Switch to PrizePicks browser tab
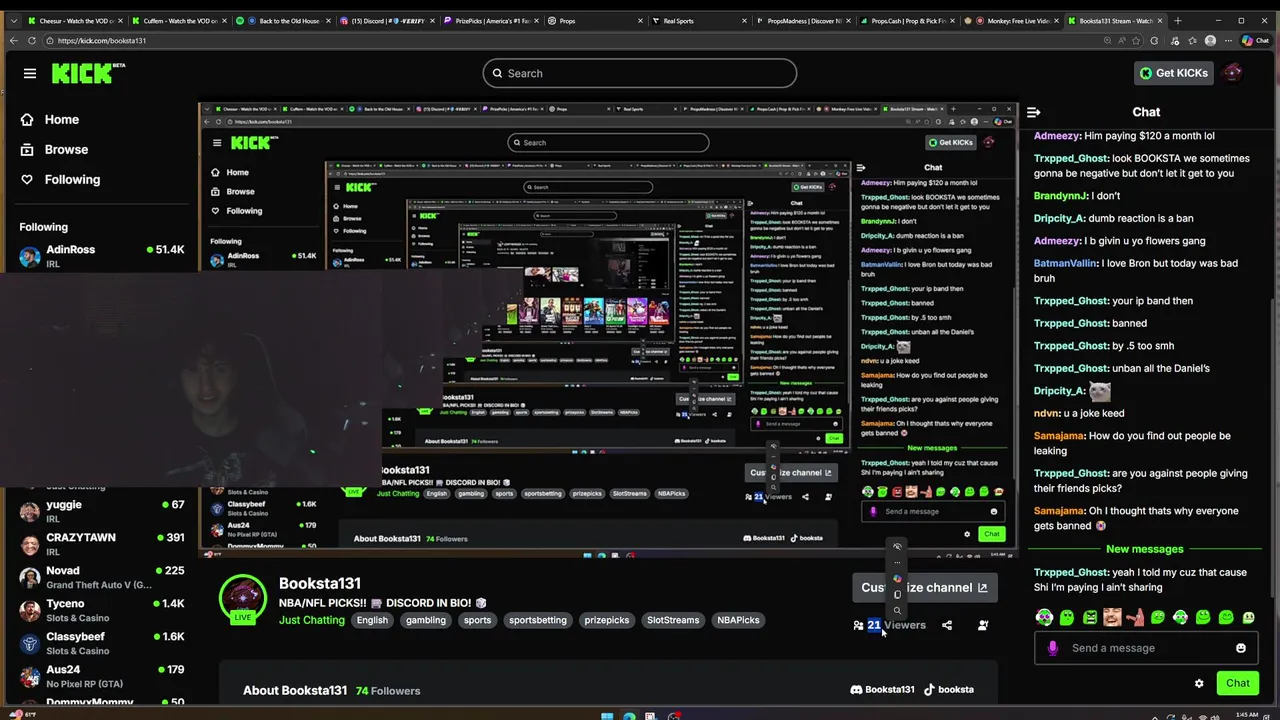1280x720 pixels. [492, 20]
